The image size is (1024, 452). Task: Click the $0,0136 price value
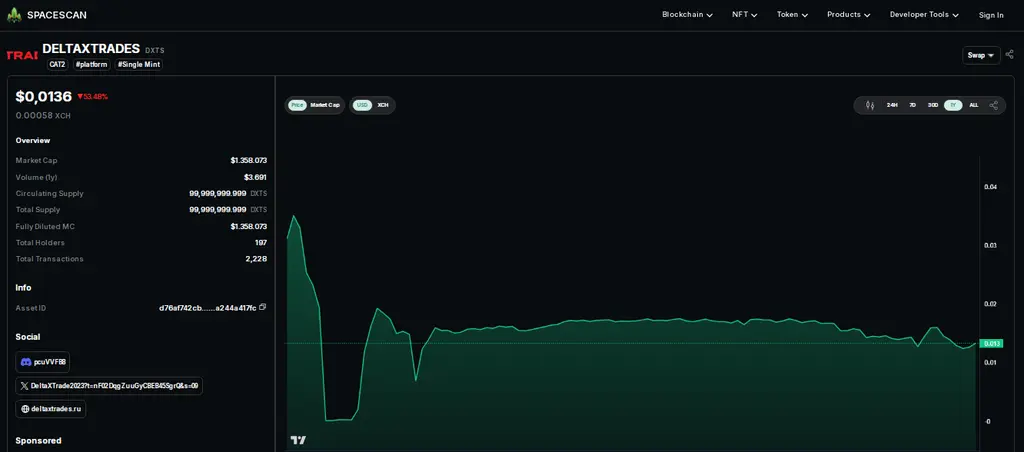[x=43, y=97]
